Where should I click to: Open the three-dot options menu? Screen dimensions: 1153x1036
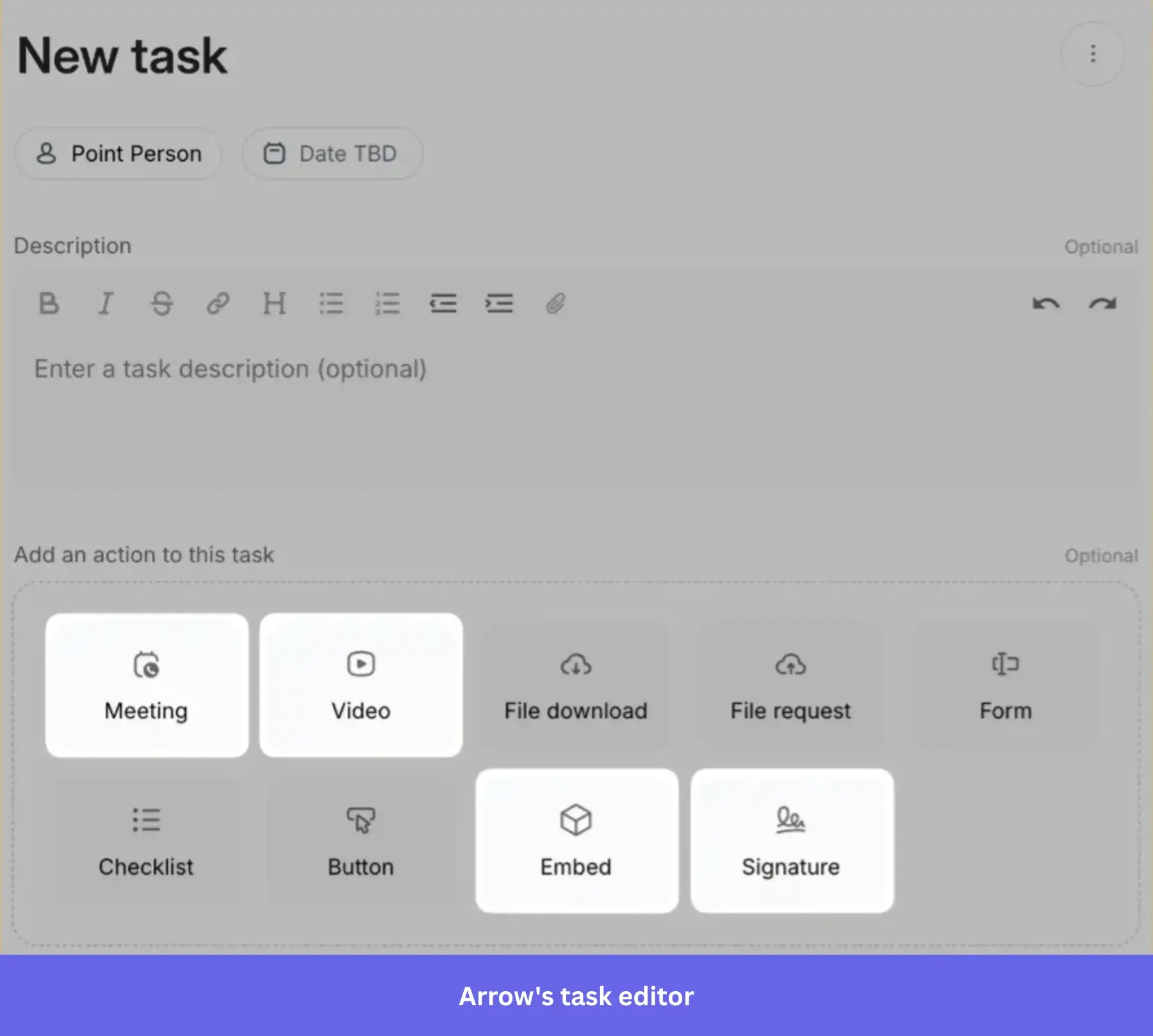point(1093,54)
